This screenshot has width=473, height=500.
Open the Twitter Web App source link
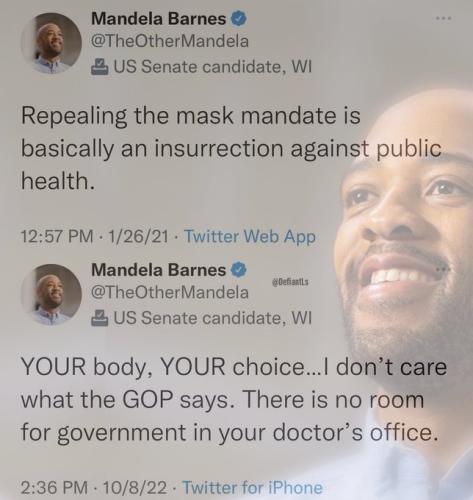(250, 236)
